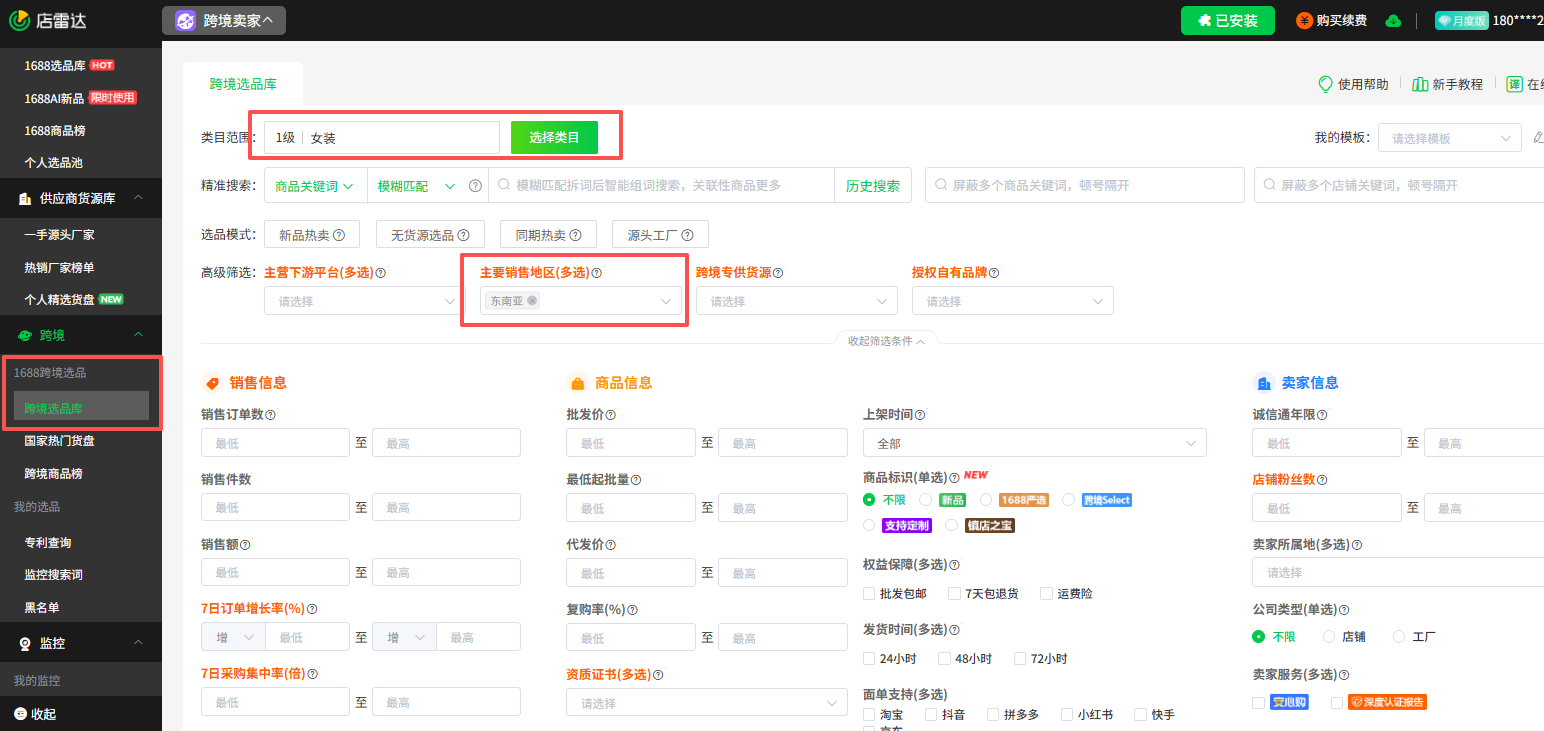1544x731 pixels.
Task: Open 跨境商品榜 in the sidebar
Action: 53,473
